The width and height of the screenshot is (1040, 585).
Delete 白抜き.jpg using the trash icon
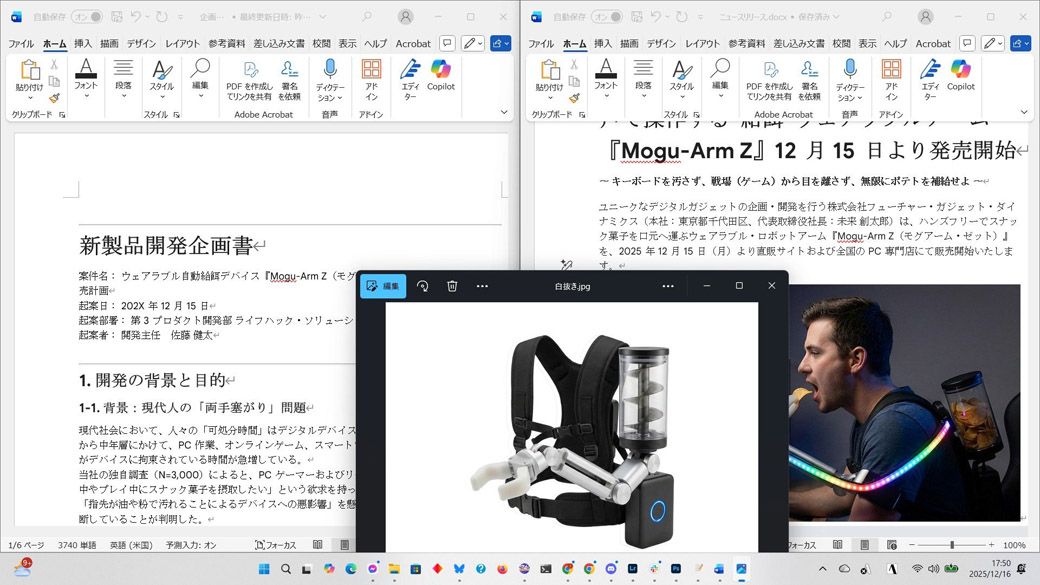(x=451, y=286)
